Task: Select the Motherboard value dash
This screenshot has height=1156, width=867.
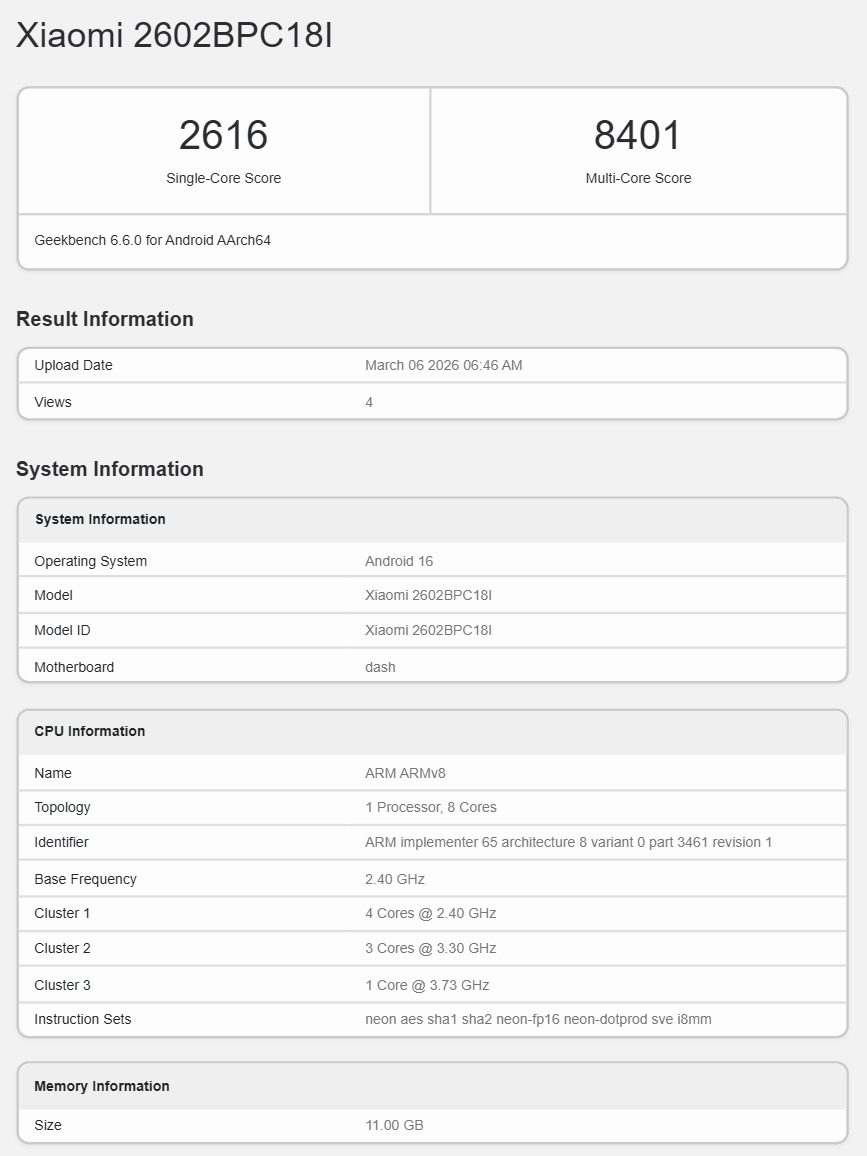Action: tap(380, 666)
